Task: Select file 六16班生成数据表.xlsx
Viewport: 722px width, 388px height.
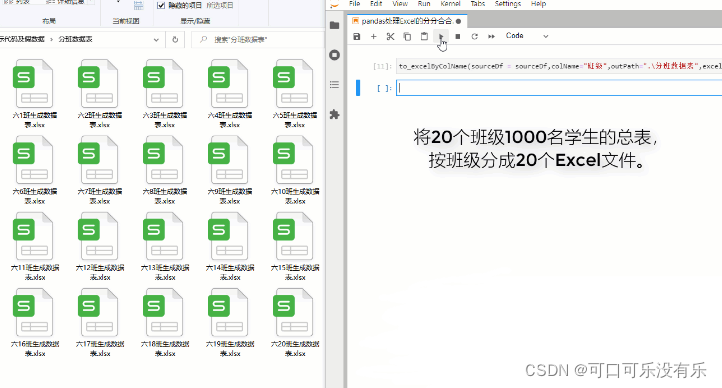Action: click(x=35, y=323)
